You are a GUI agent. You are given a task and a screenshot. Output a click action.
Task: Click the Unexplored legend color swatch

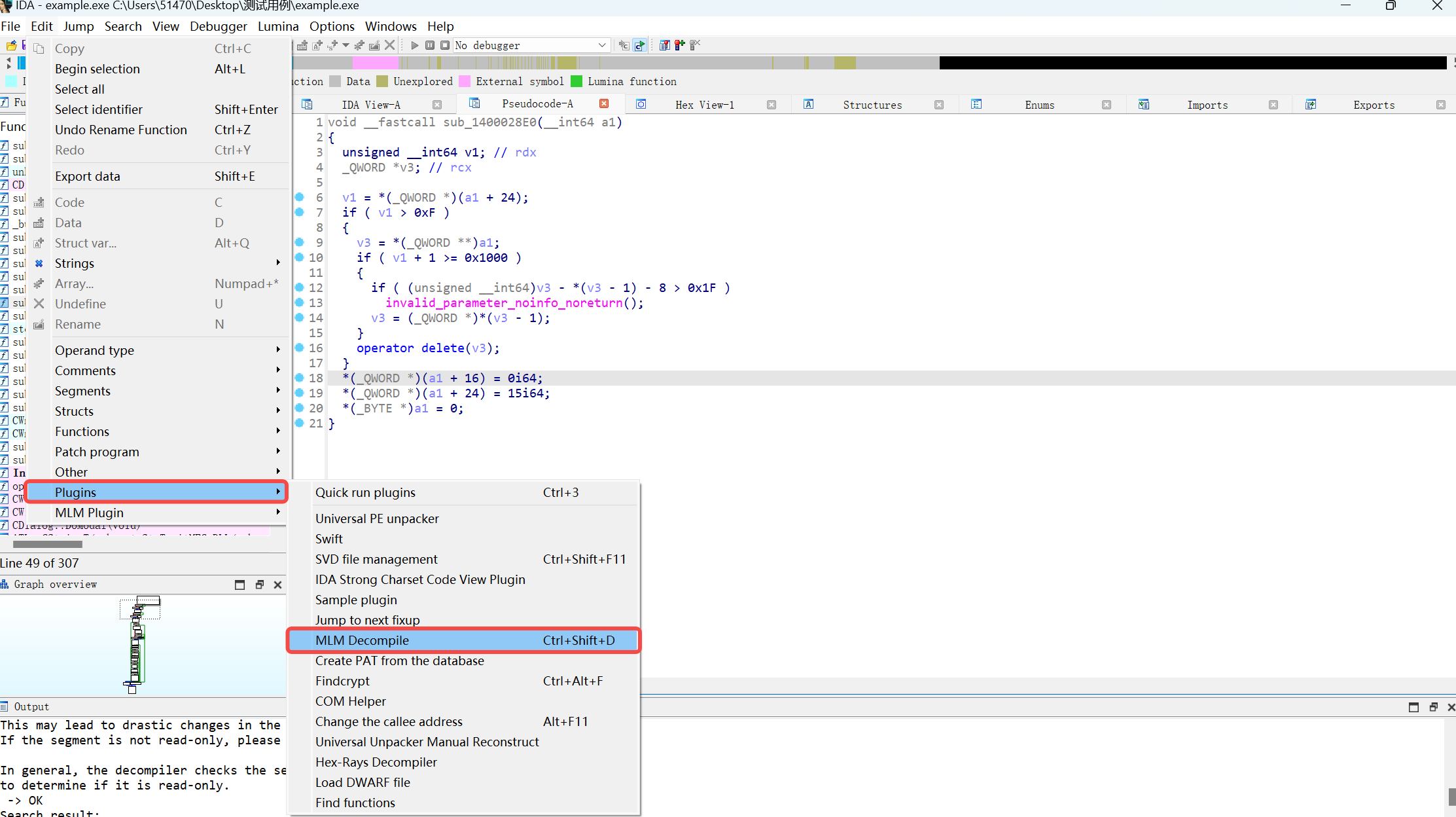[382, 81]
